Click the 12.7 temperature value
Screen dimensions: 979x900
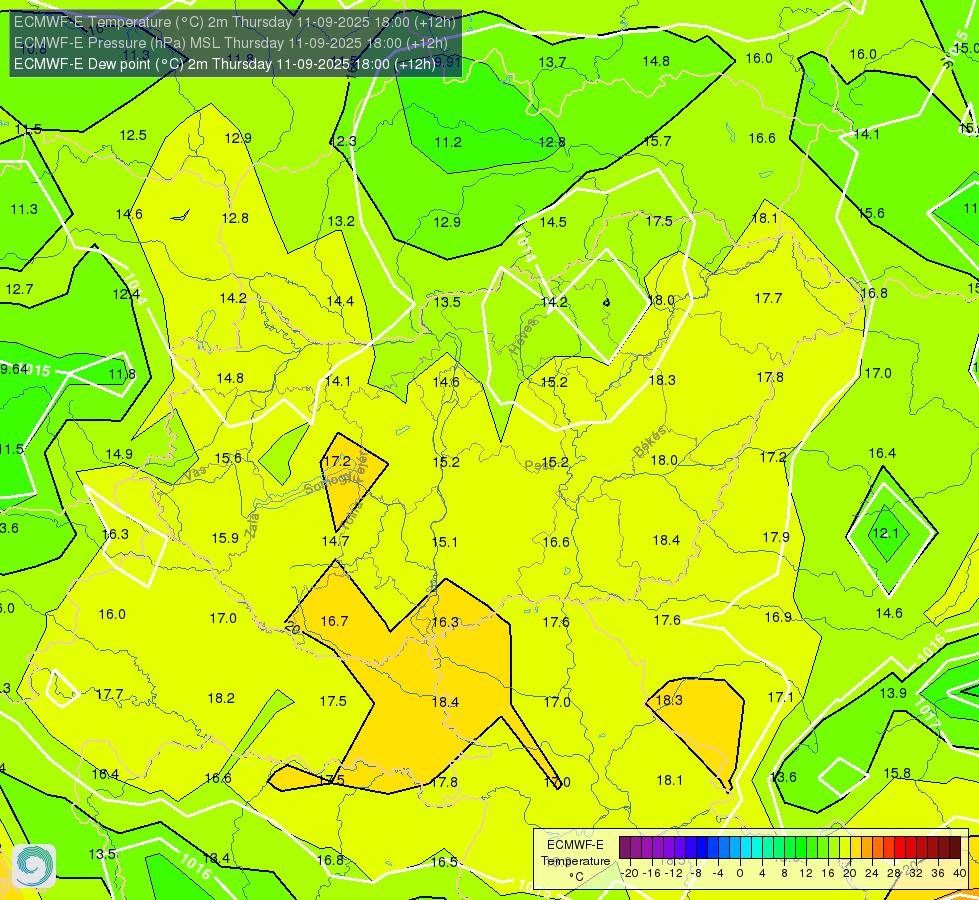point(19,289)
